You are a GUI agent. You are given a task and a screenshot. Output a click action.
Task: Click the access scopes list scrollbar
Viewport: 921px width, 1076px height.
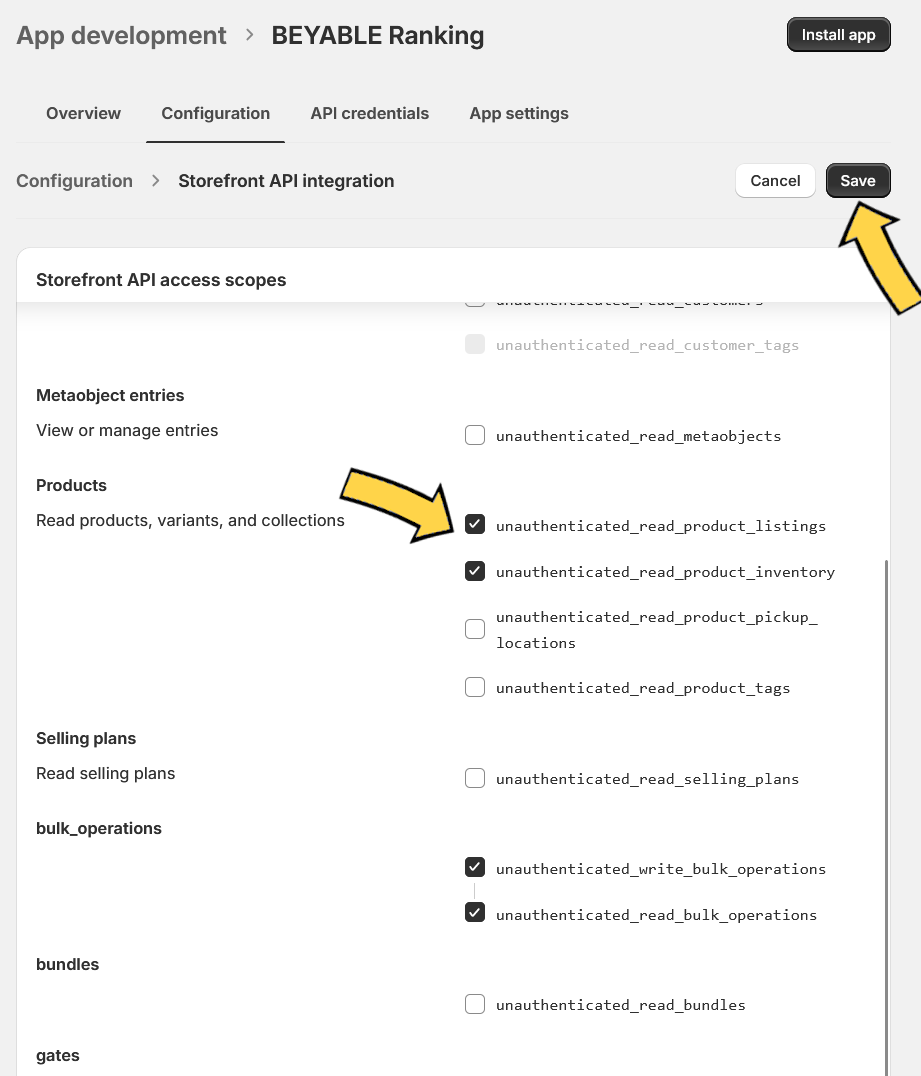click(x=886, y=817)
